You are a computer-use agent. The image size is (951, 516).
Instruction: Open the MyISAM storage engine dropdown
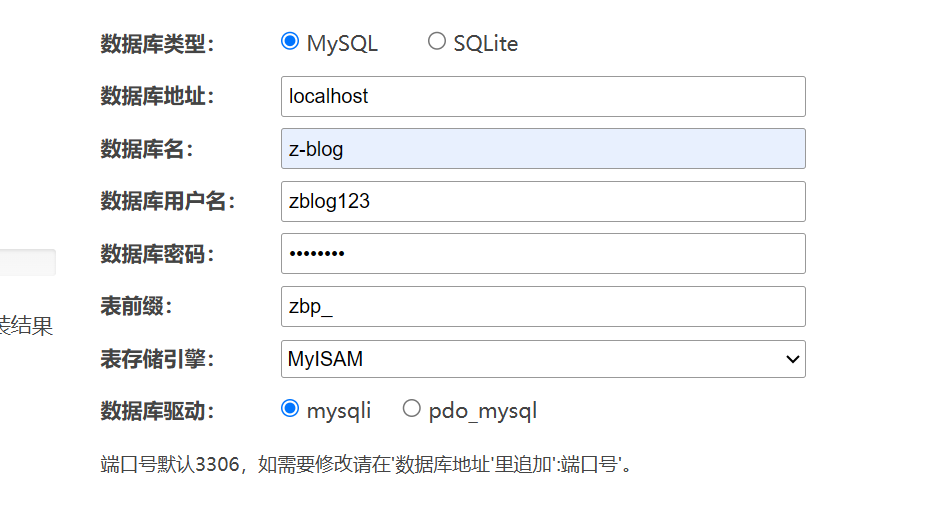[x=543, y=359]
